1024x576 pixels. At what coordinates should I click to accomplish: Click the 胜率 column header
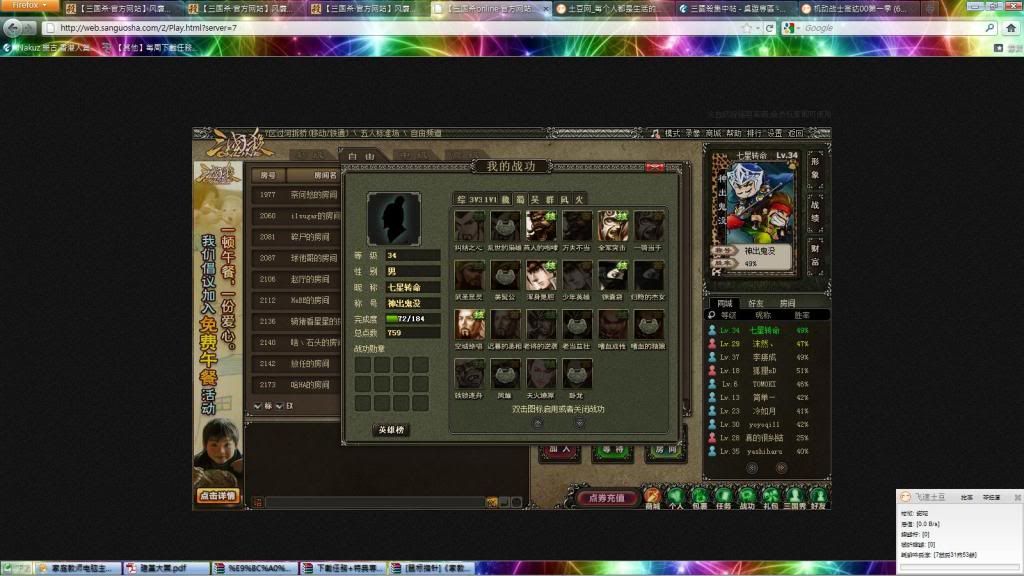point(801,315)
